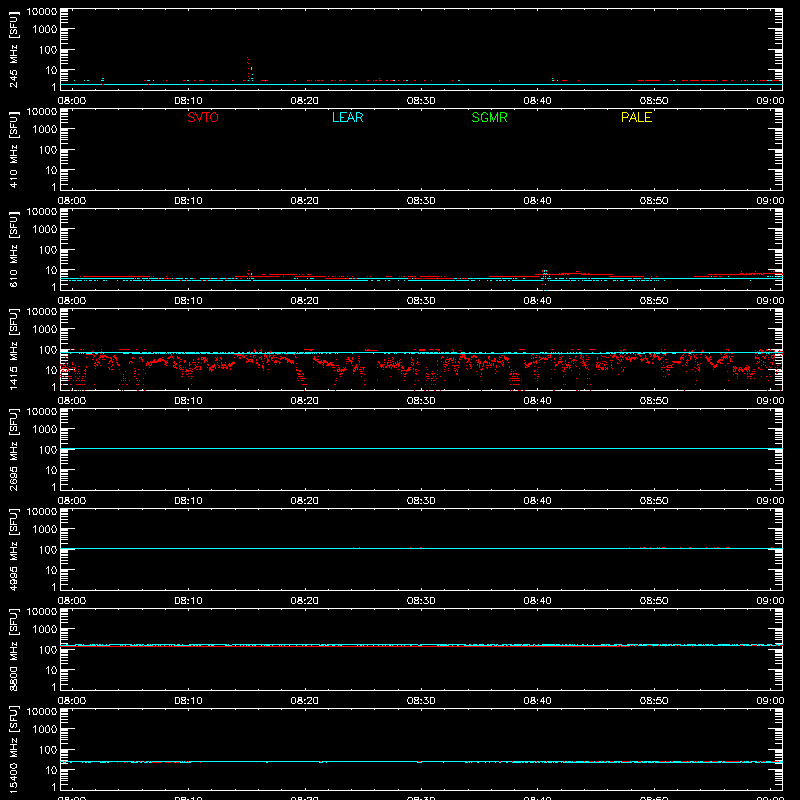Click the 08:20 time label under 2695 MHz plot
Screen dimensions: 800x800
[305, 501]
